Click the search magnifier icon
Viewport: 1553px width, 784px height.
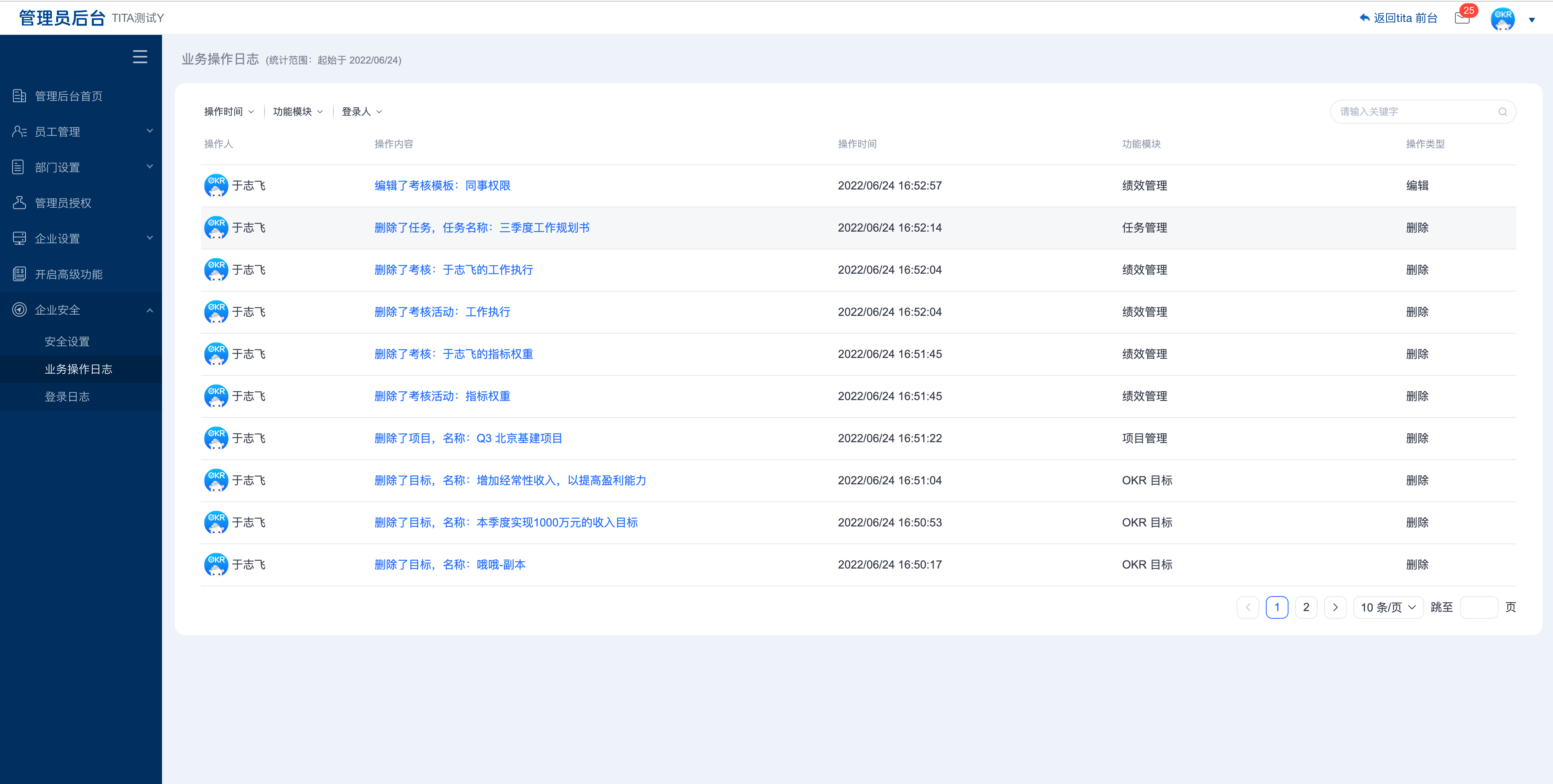point(1502,111)
